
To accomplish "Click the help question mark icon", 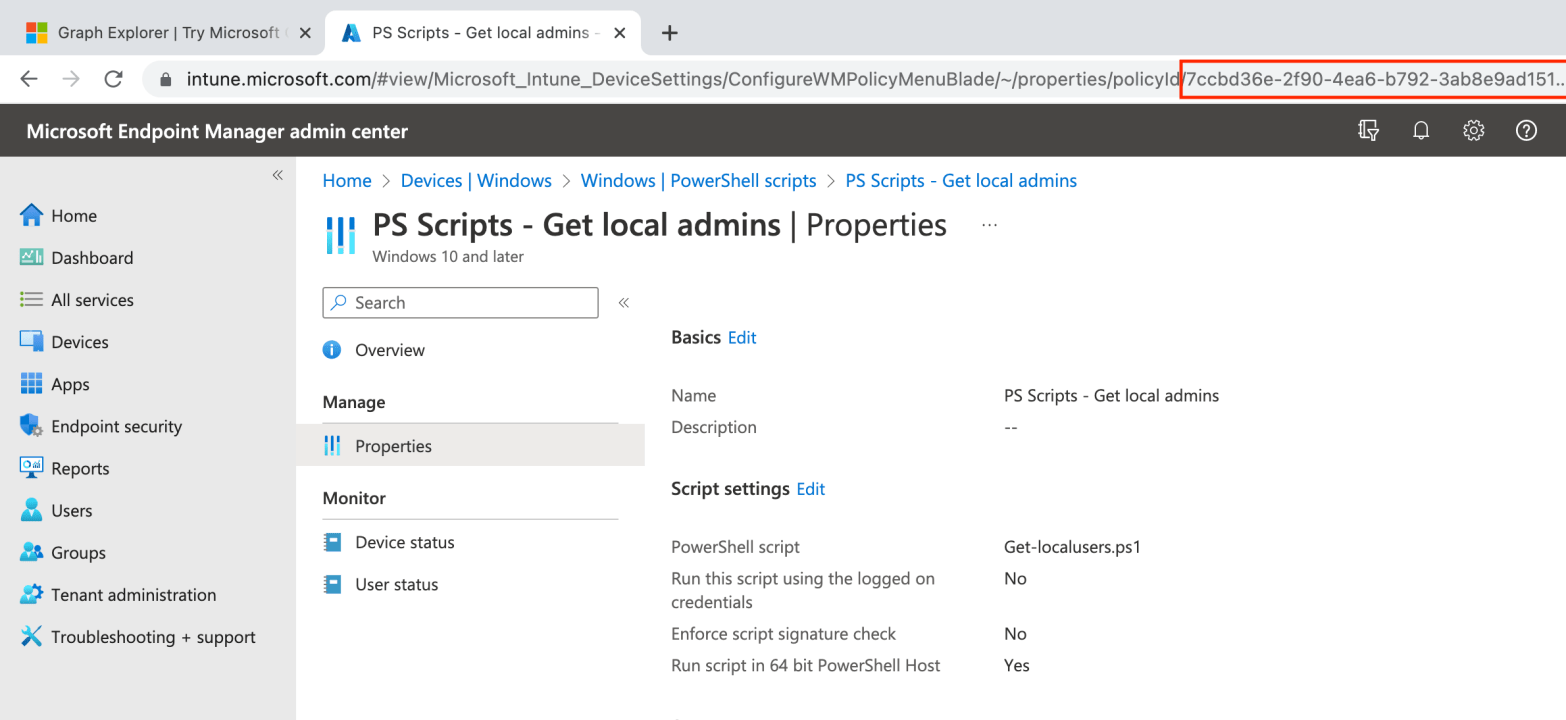I will click(x=1526, y=131).
